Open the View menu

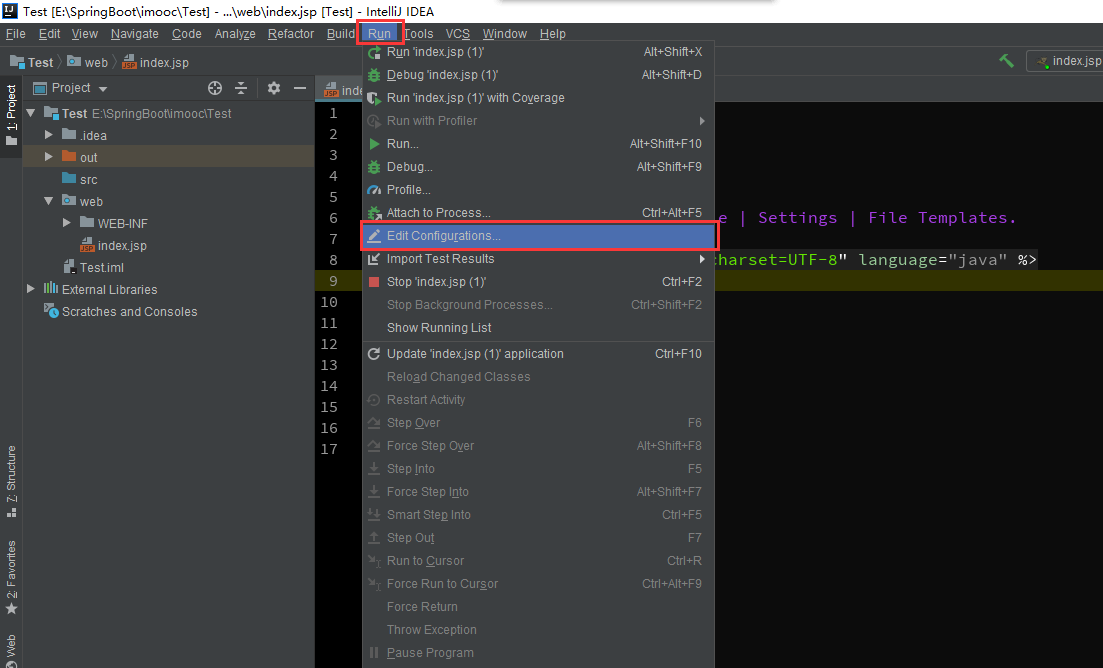(x=84, y=34)
